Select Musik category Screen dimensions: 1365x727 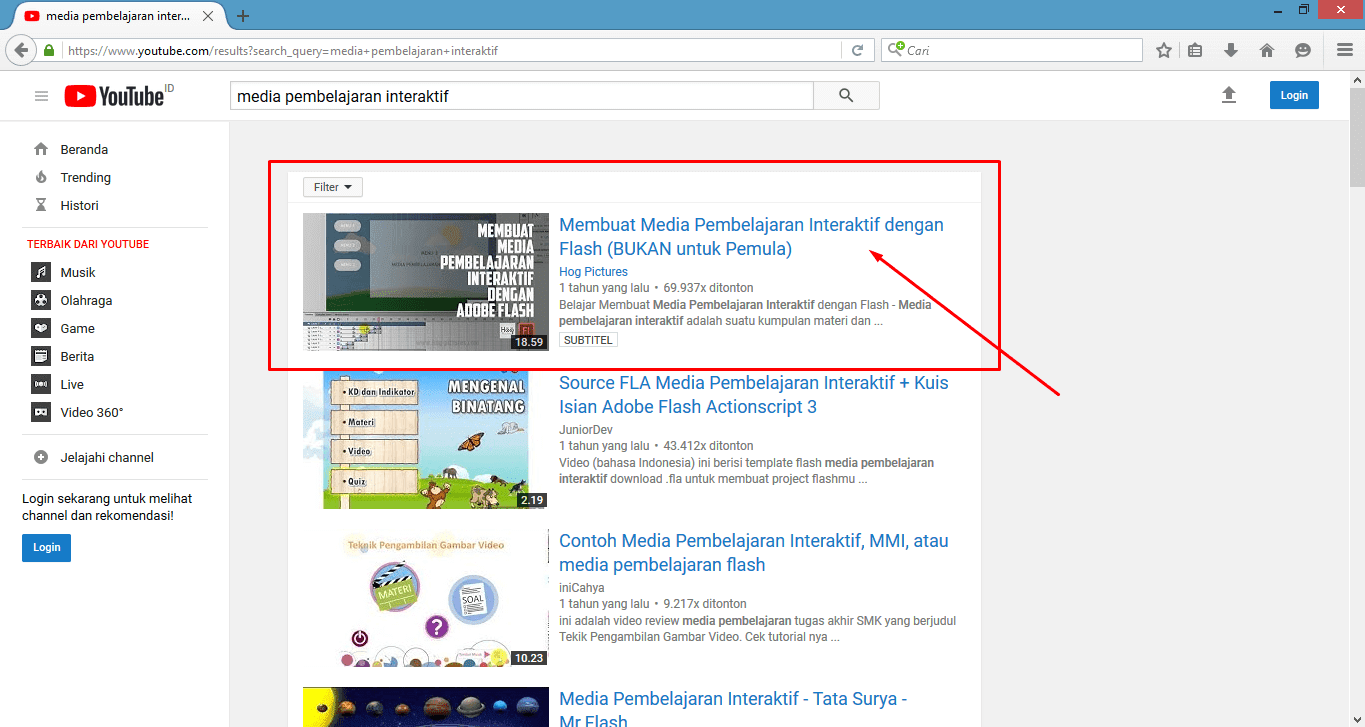[x=78, y=272]
